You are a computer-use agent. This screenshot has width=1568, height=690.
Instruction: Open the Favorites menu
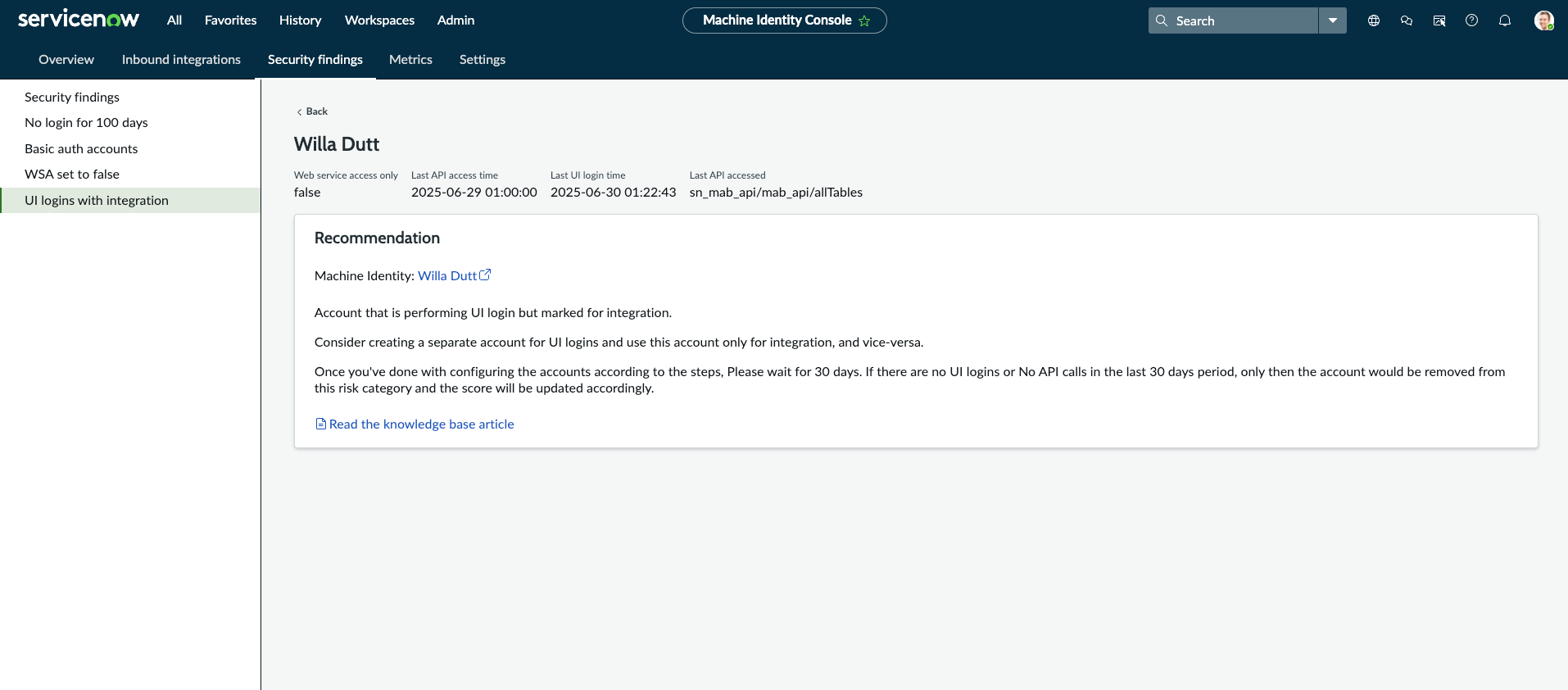coord(230,20)
